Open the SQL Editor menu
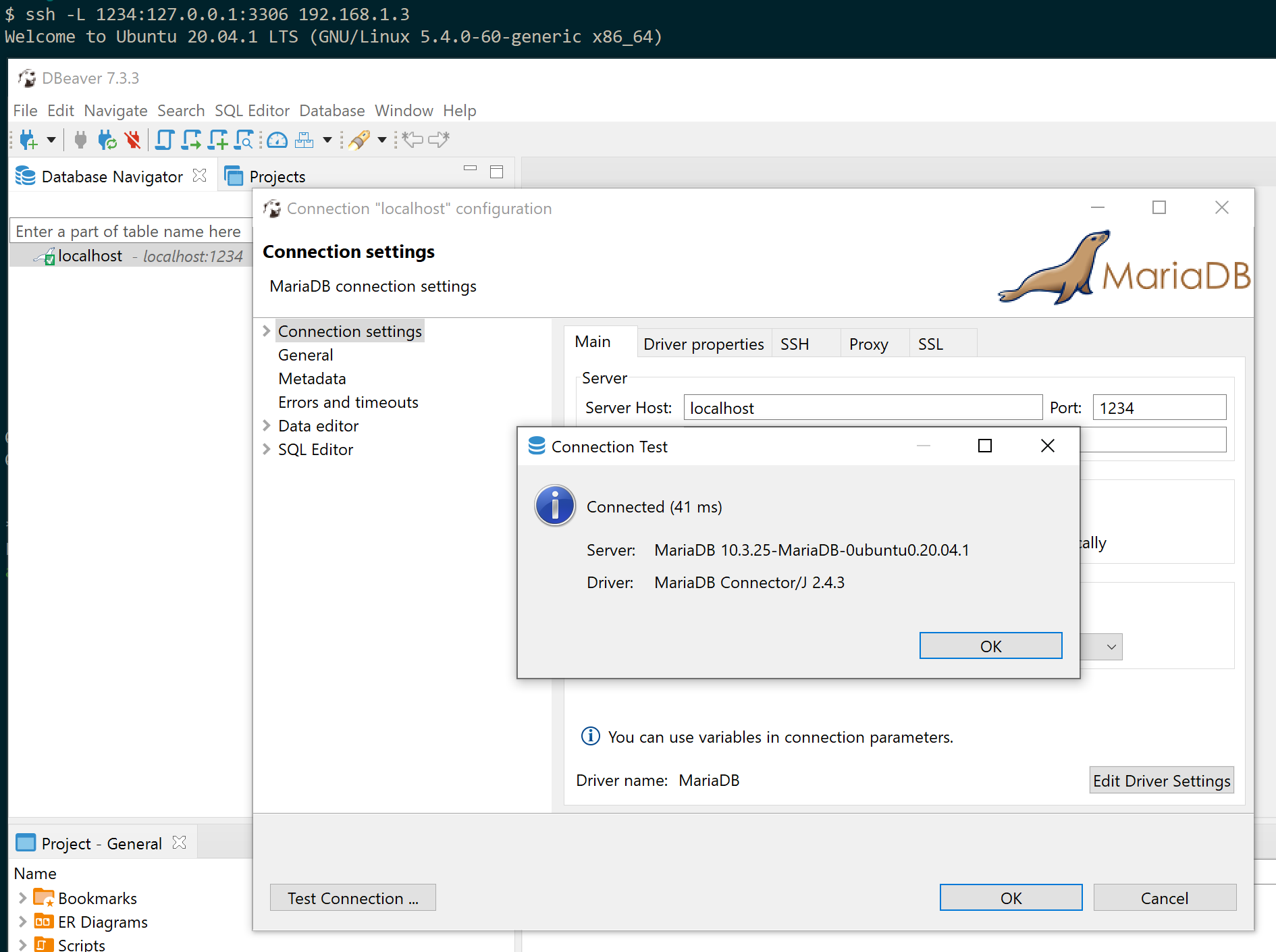1276x952 pixels. coord(252,111)
